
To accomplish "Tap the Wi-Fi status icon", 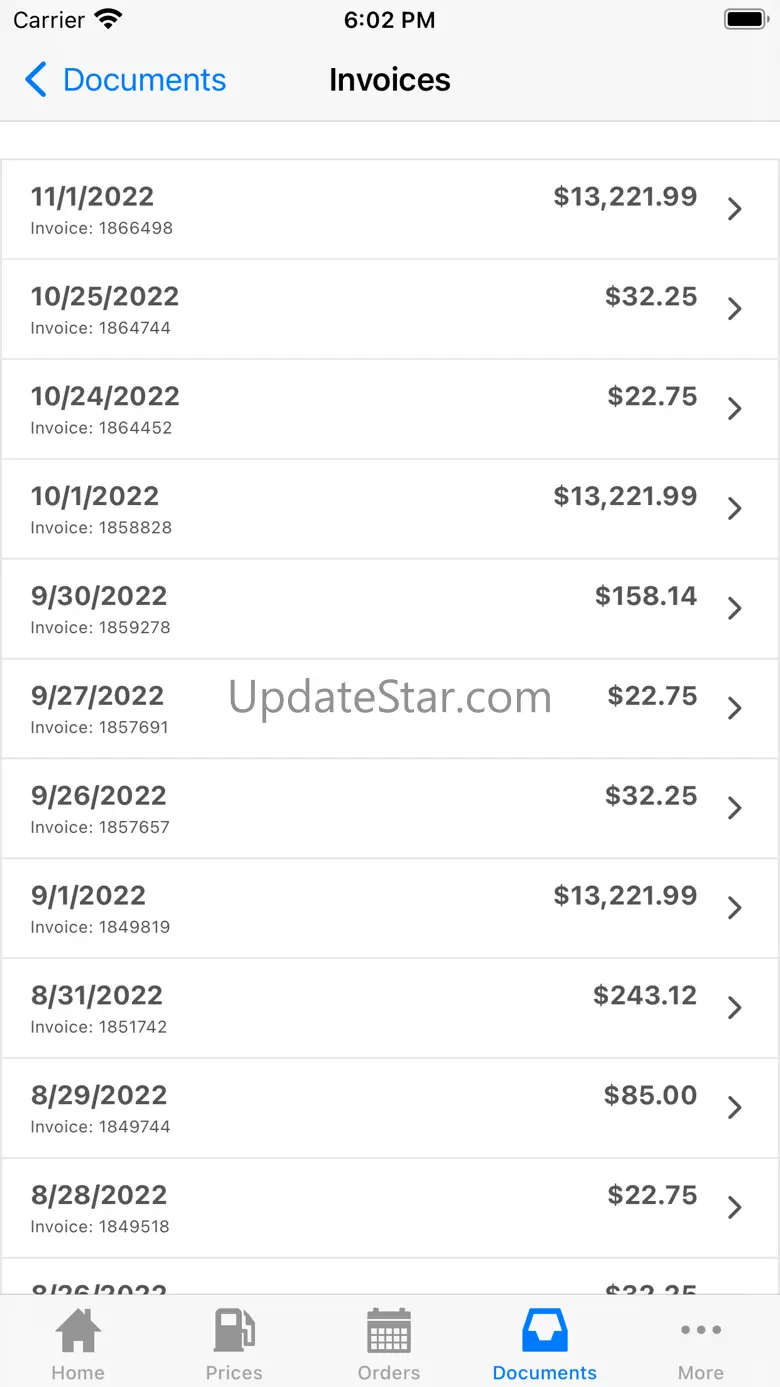I will [107, 19].
